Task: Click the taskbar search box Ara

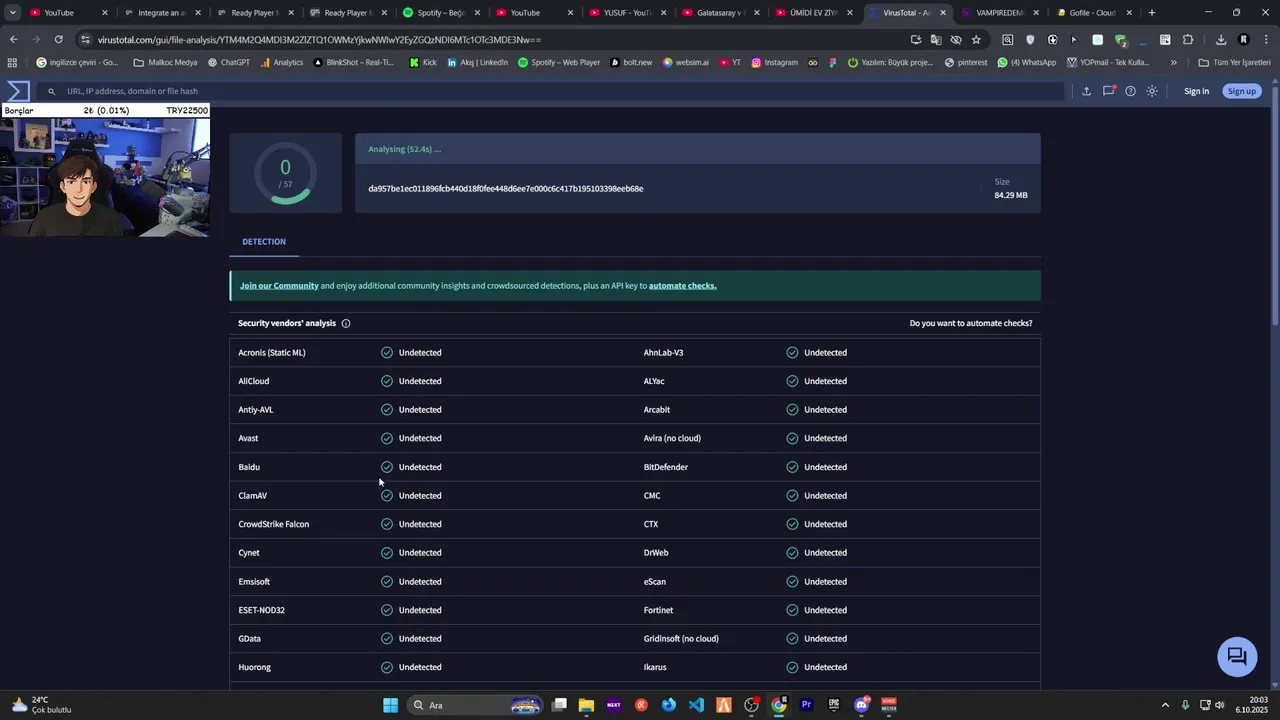Action: [x=476, y=705]
